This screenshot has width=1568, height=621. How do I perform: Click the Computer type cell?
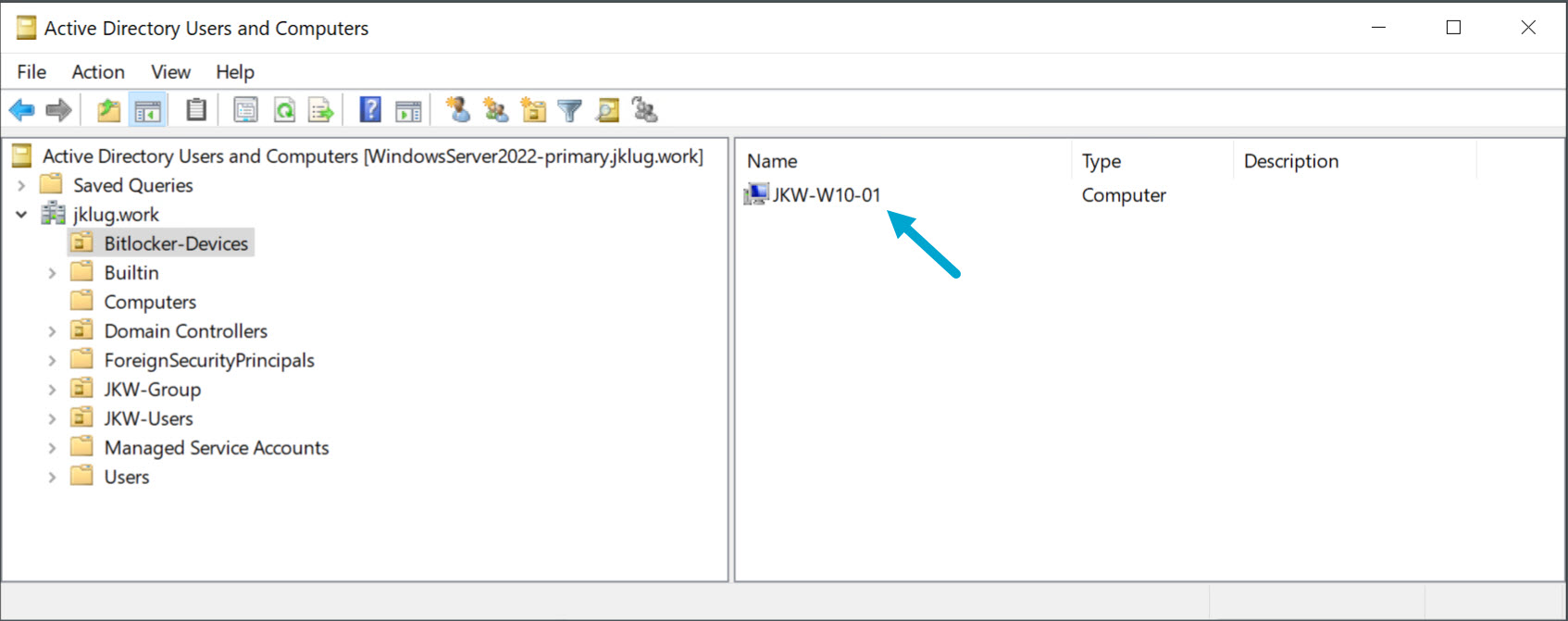pos(1124,195)
